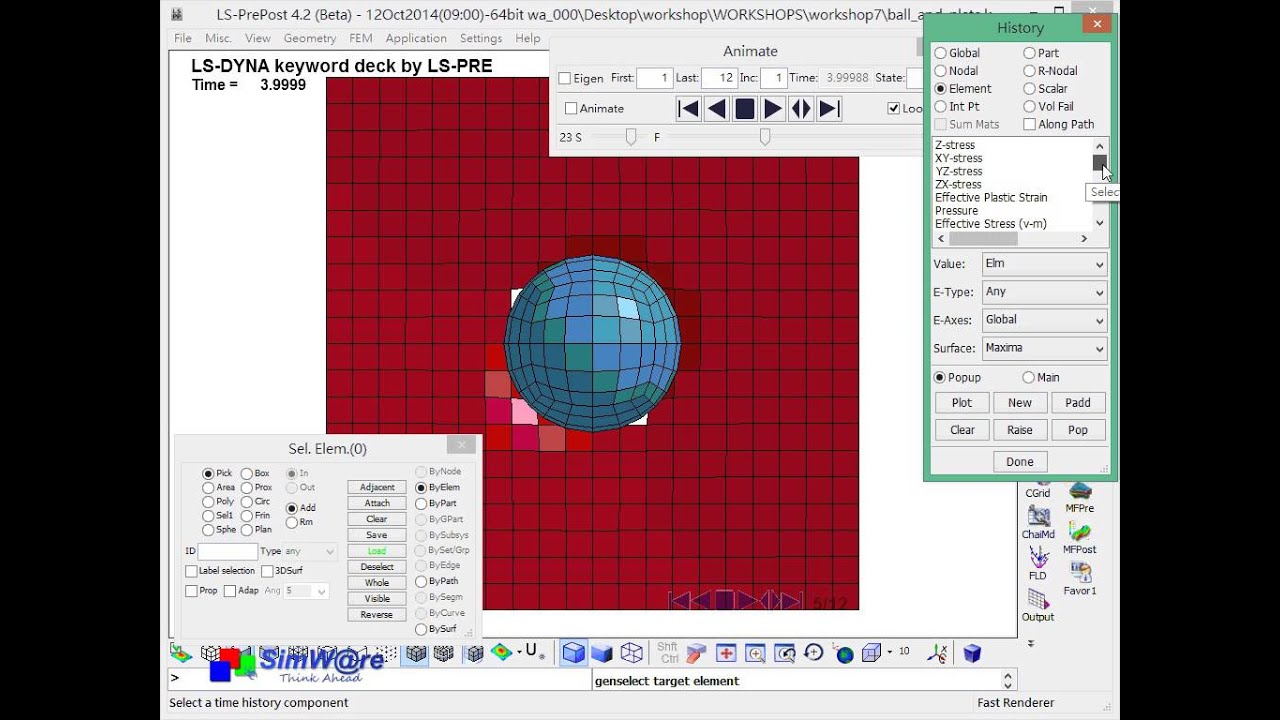Select wireframe cube view icon
Viewport: 1280px width, 720px height.
632,653
